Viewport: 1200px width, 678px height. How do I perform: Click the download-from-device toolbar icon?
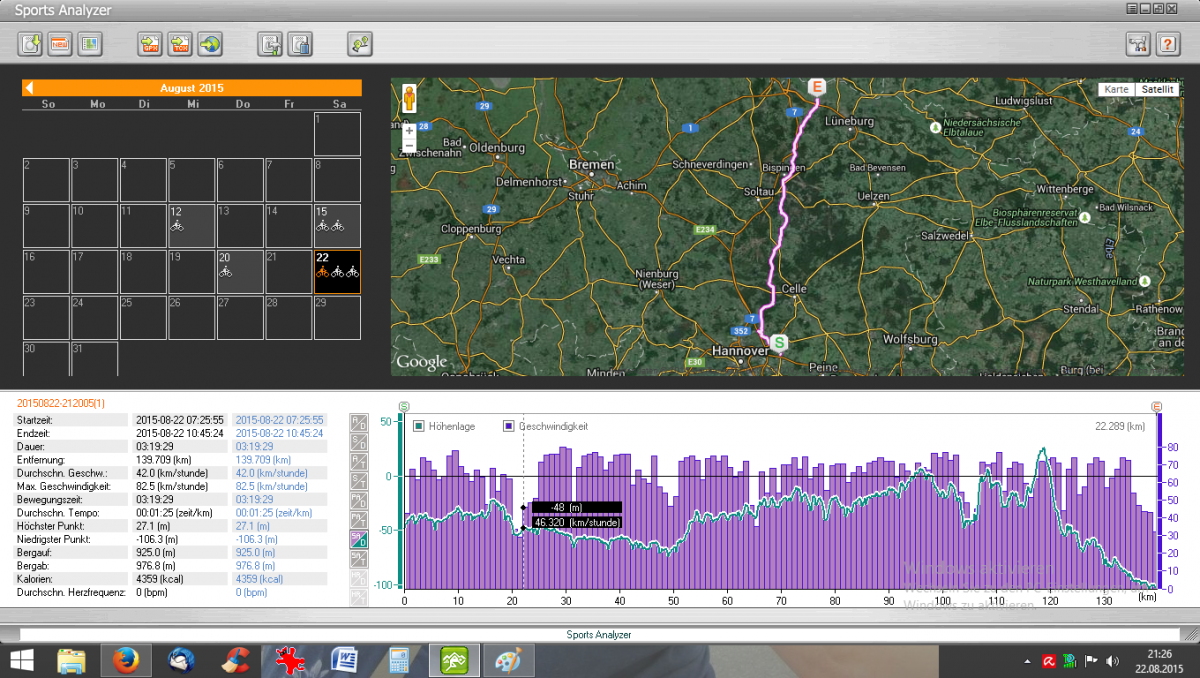(30, 44)
